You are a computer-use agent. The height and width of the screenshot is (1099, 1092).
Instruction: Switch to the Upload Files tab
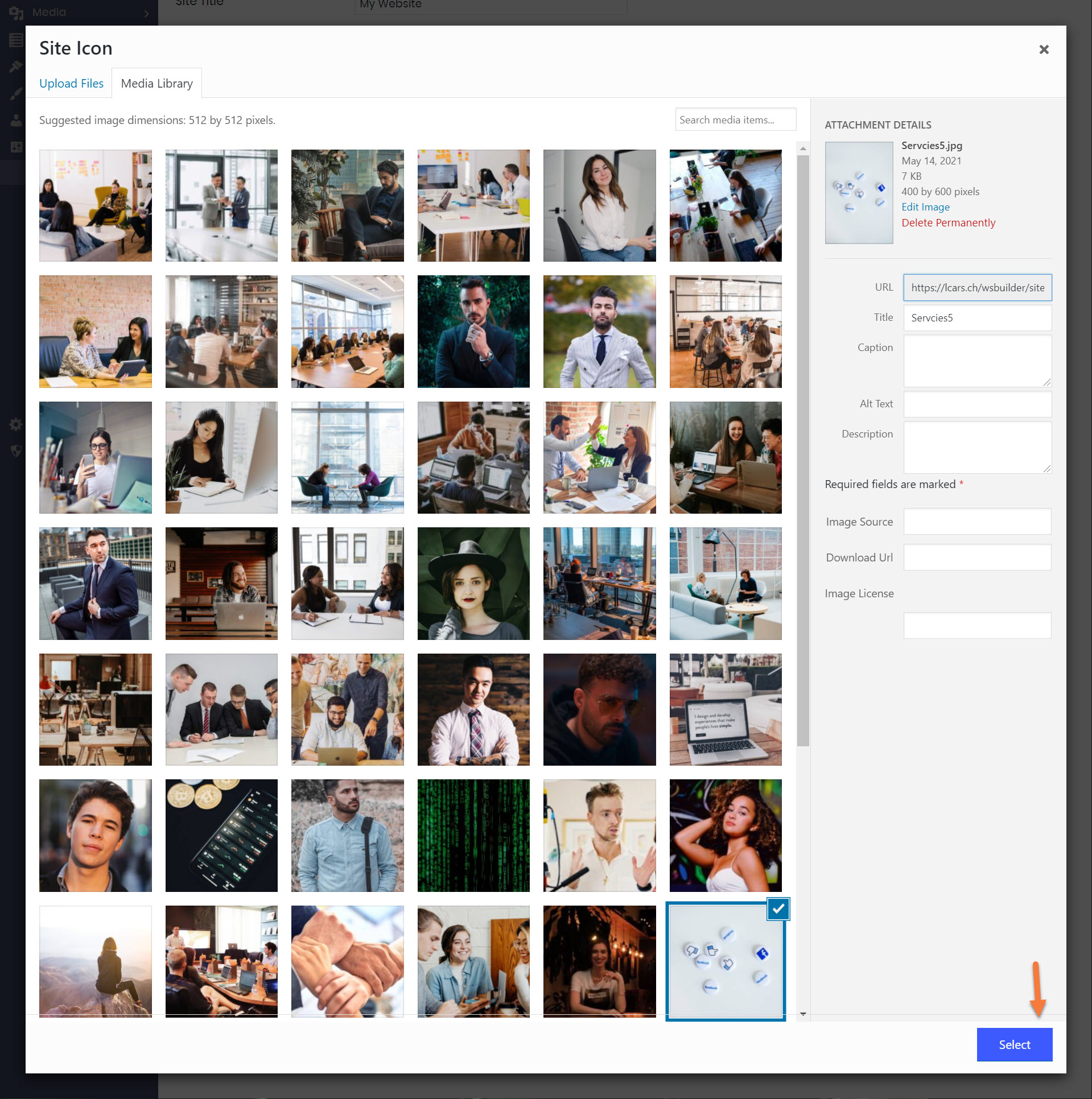click(71, 84)
